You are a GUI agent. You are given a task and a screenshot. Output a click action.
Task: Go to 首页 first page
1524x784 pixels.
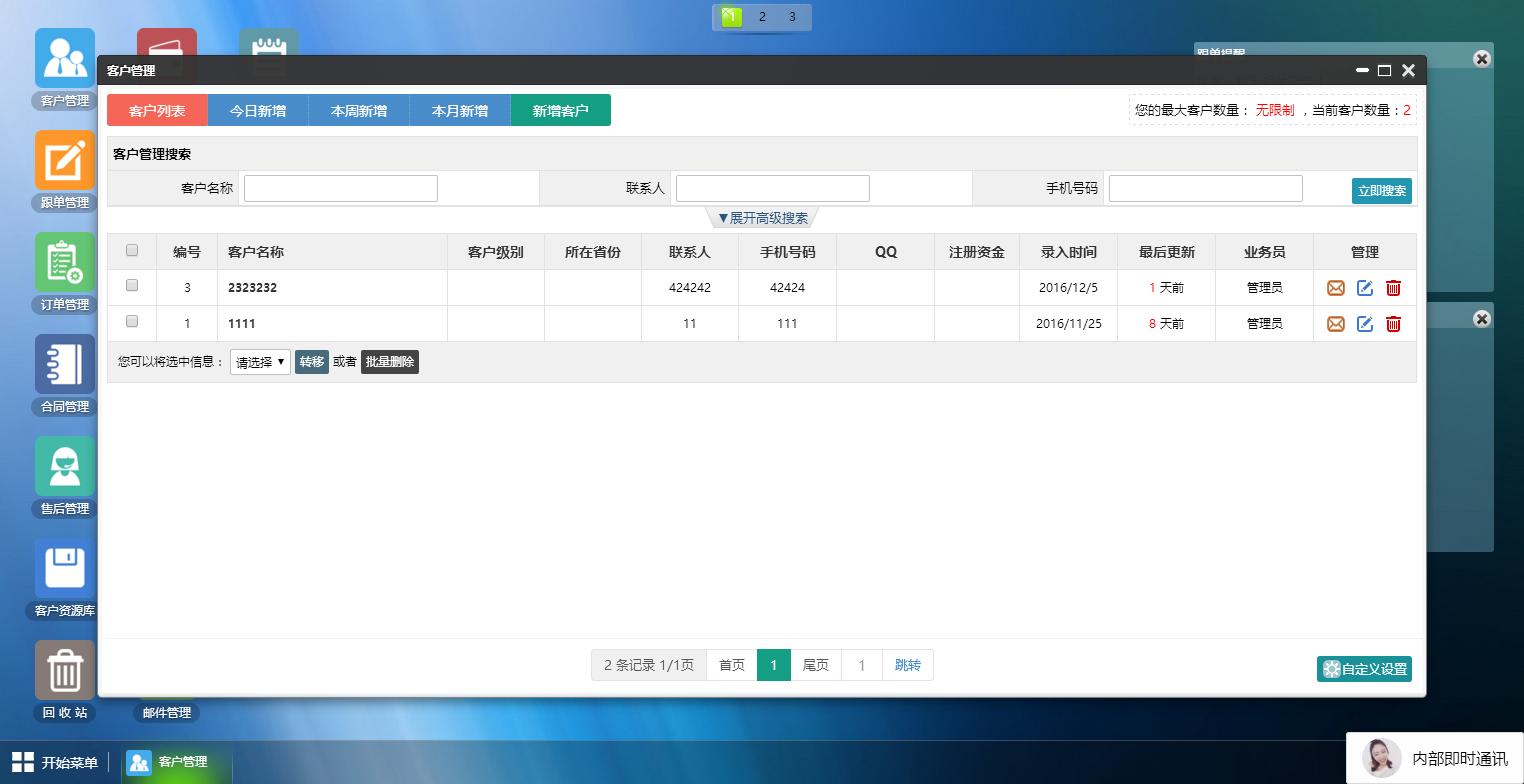click(732, 665)
